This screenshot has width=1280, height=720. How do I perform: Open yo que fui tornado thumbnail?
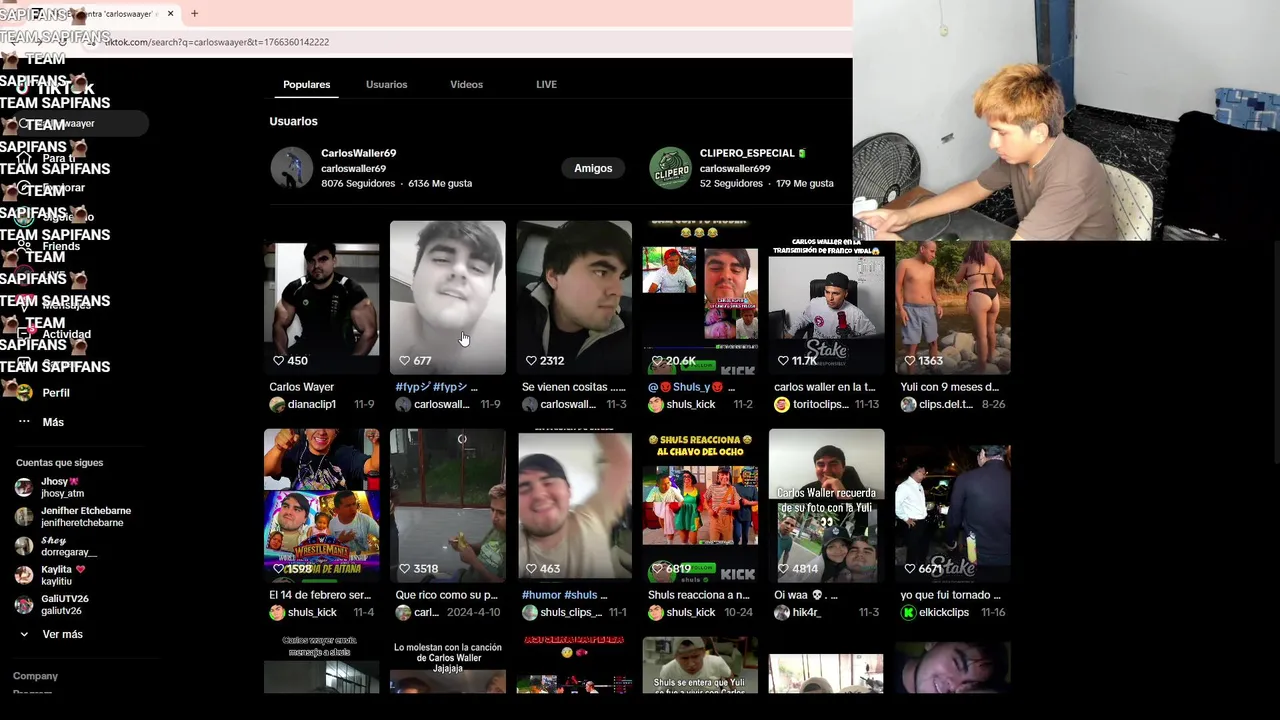click(952, 505)
